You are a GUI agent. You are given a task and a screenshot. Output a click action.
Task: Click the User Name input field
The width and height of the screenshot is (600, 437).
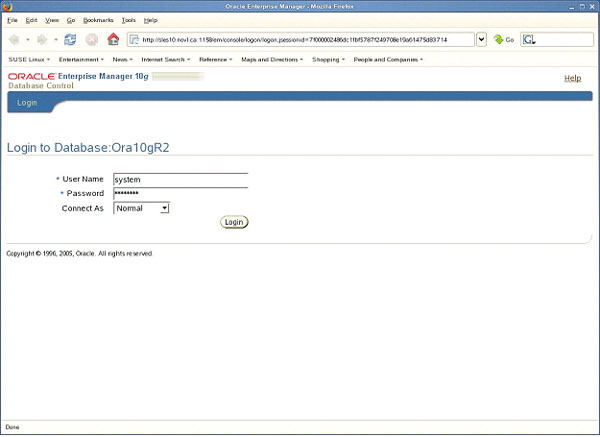click(181, 180)
